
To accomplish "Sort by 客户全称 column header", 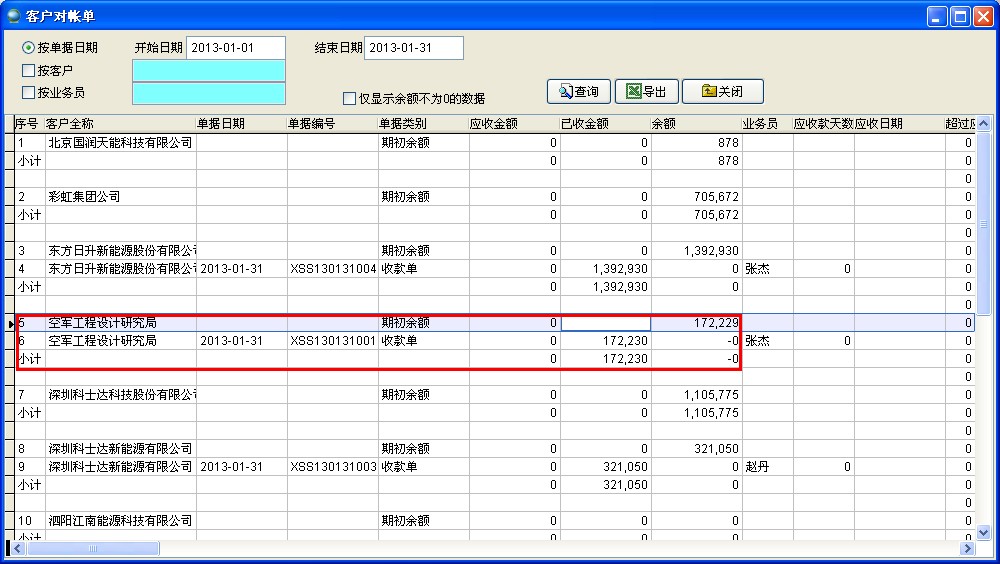I will point(119,124).
